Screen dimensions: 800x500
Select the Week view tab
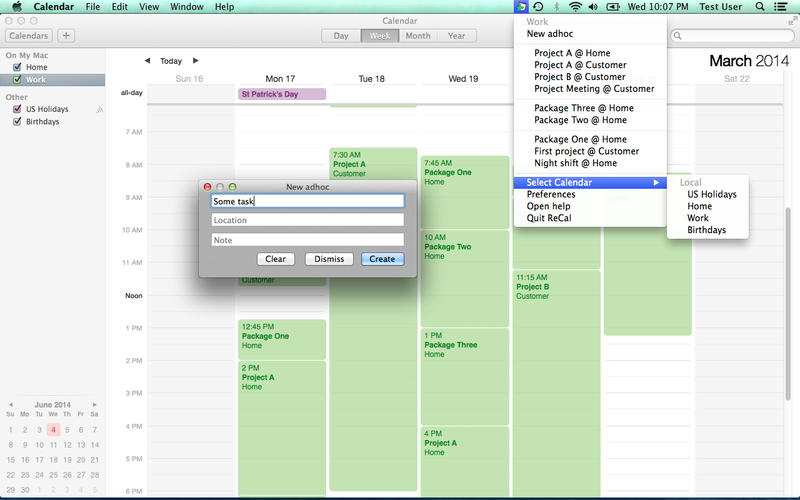pyautogui.click(x=380, y=36)
